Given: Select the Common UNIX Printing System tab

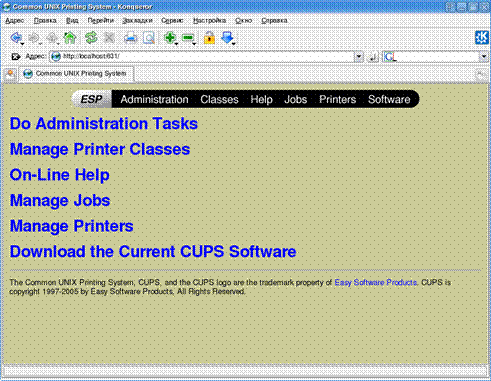Looking at the screenshot, I should (x=77, y=74).
